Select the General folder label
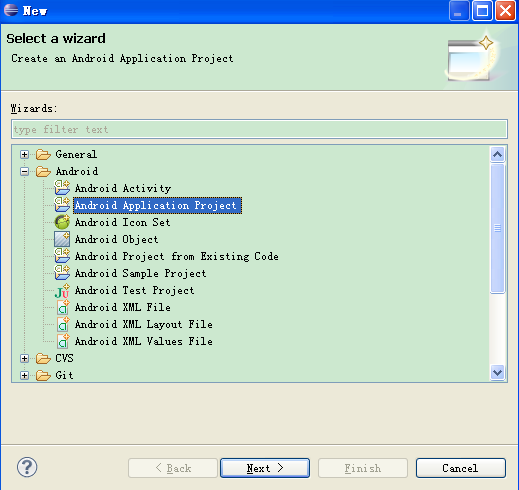This screenshot has width=519, height=490. 76,154
